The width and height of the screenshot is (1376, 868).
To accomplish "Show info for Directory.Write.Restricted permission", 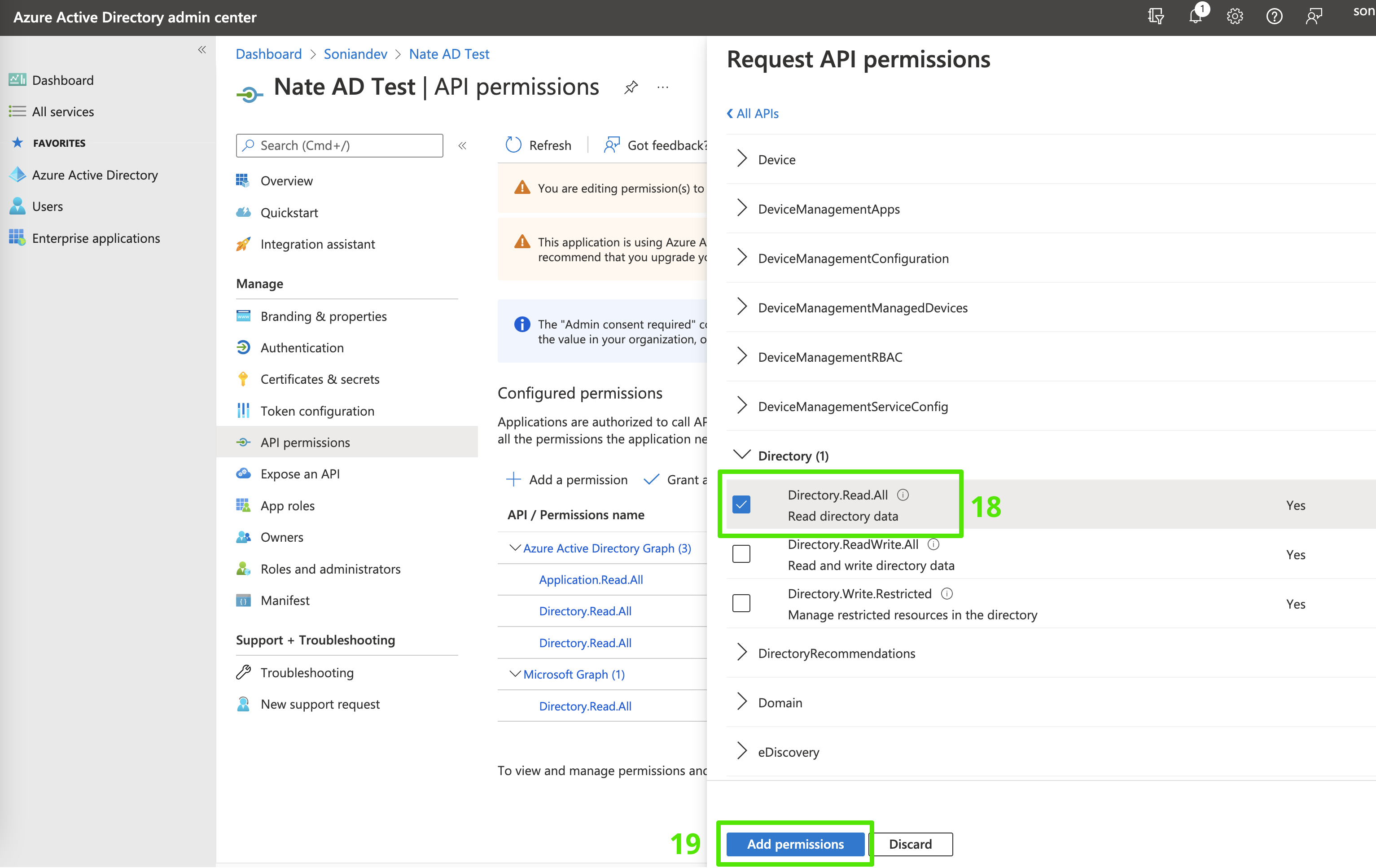I will coord(947,594).
